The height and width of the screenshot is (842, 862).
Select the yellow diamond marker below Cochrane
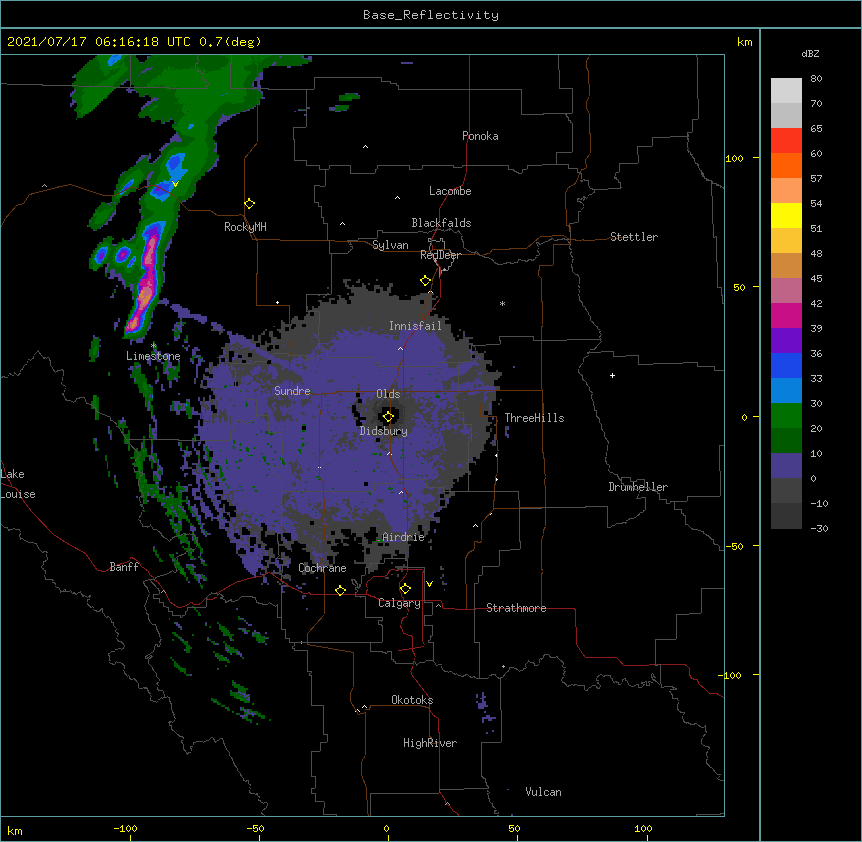tap(340, 590)
